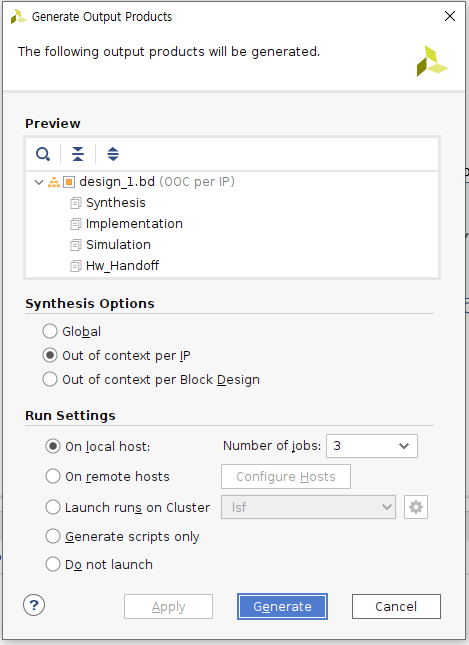The height and width of the screenshot is (645, 469).
Task: Choose Launch runs on Cluster option
Action: pyautogui.click(x=128, y=507)
